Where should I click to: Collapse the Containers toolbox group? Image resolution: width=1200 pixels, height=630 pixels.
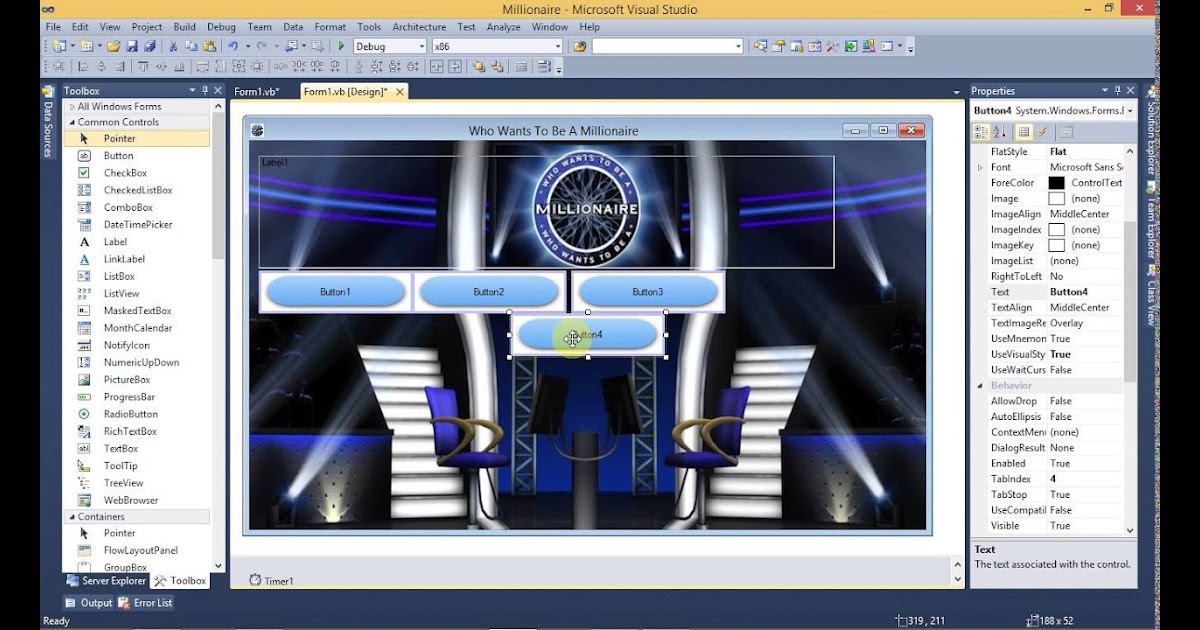coord(72,517)
